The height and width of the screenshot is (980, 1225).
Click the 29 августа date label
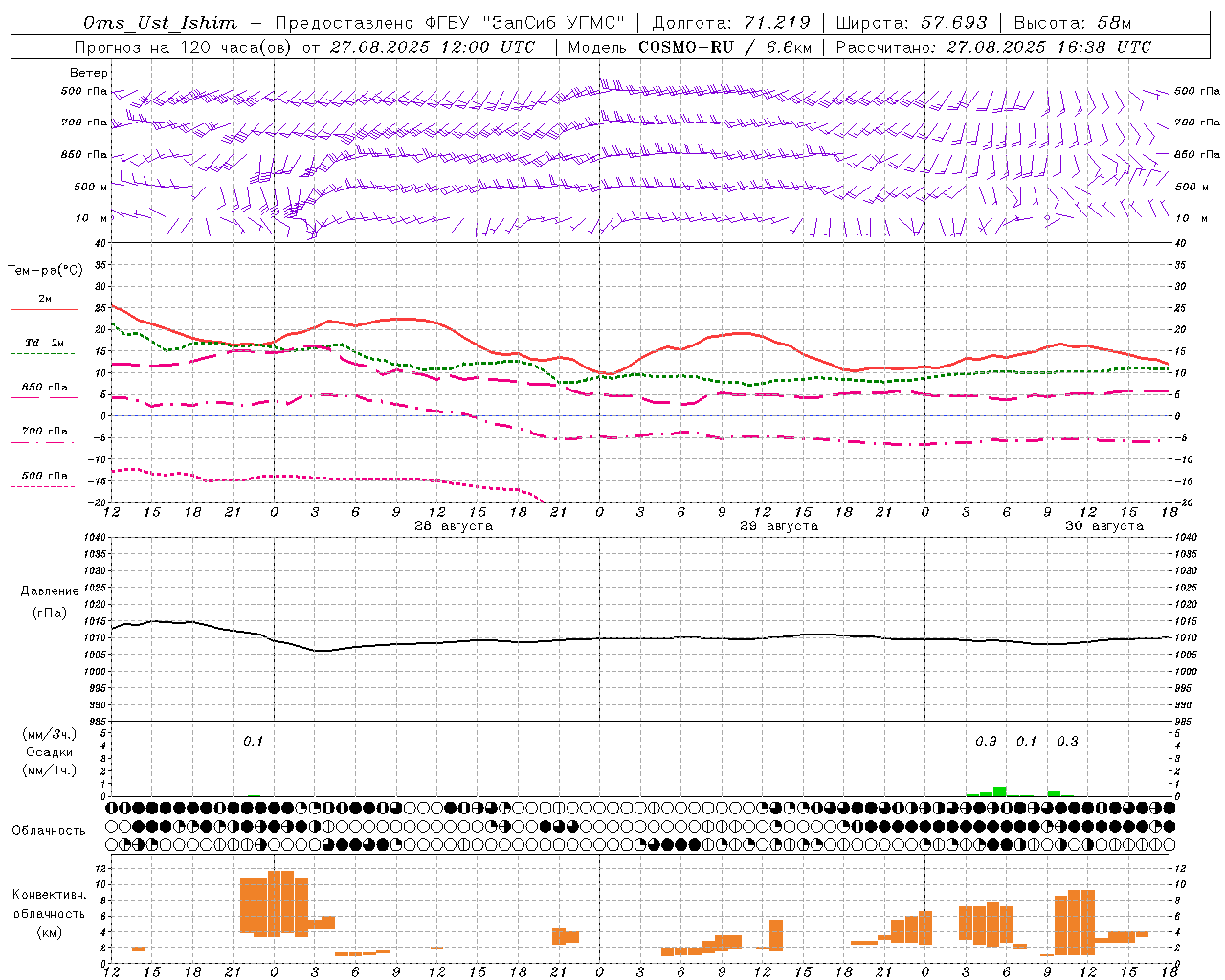pyautogui.click(x=779, y=526)
